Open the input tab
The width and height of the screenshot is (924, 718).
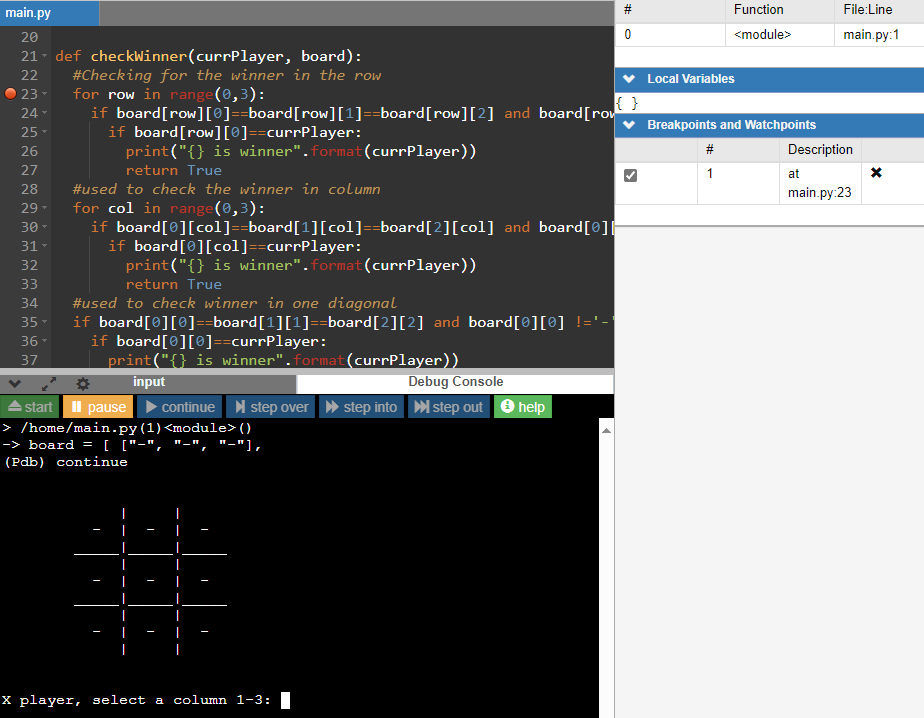[148, 383]
